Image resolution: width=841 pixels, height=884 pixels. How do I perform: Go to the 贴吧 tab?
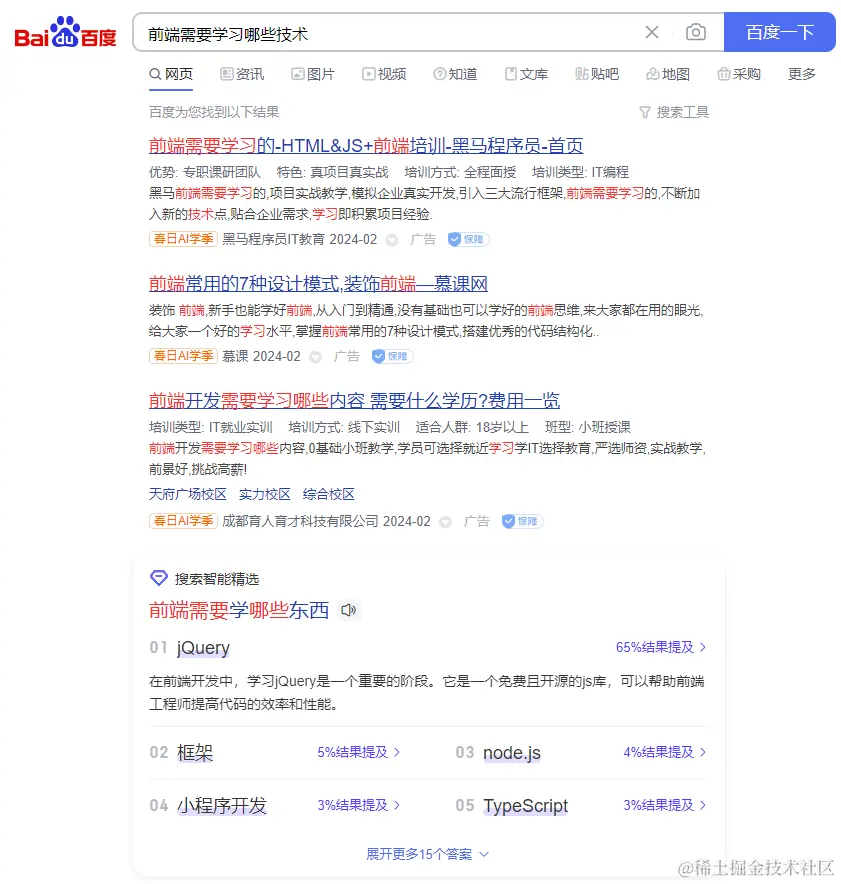[x=597, y=74]
